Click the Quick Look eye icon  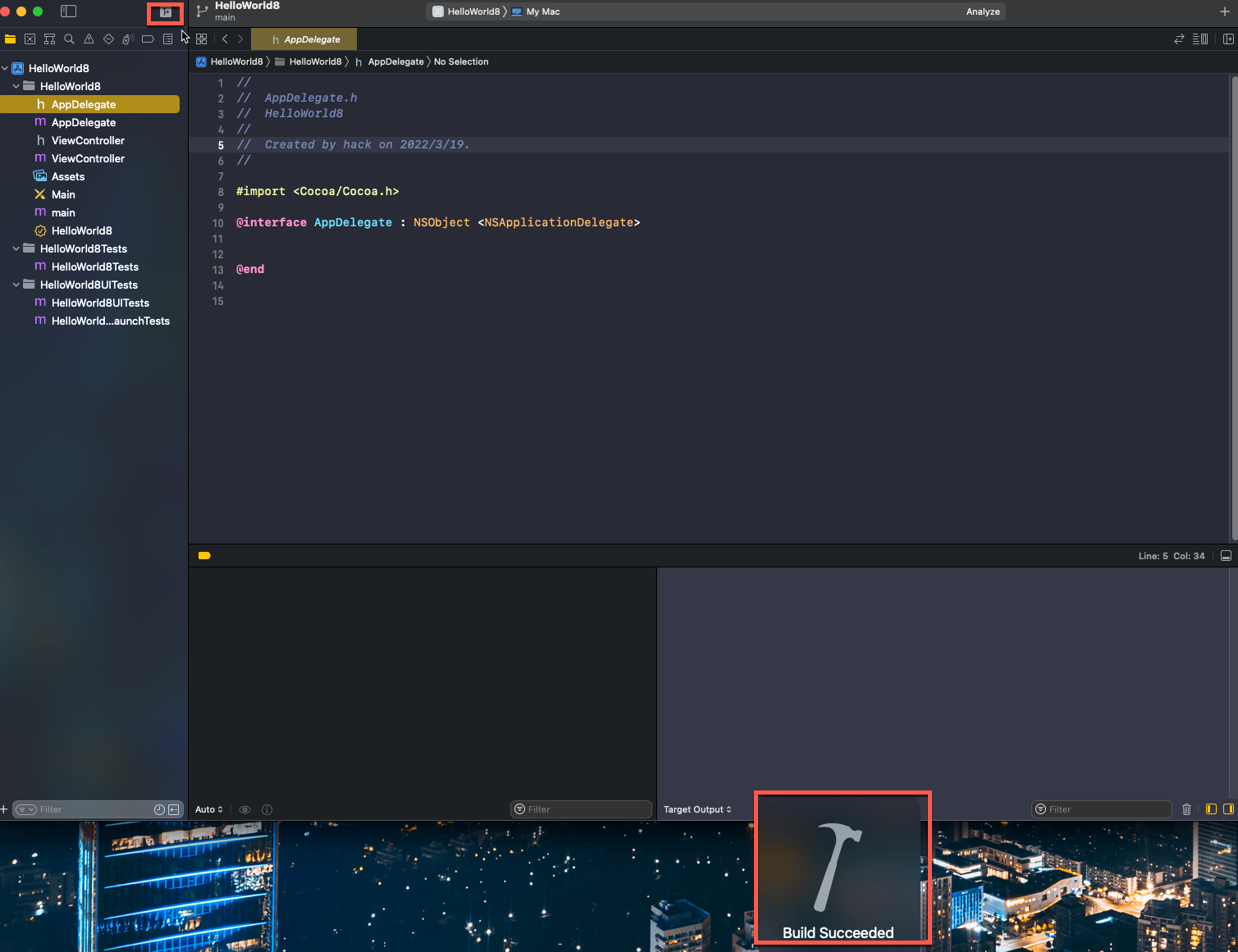point(244,809)
